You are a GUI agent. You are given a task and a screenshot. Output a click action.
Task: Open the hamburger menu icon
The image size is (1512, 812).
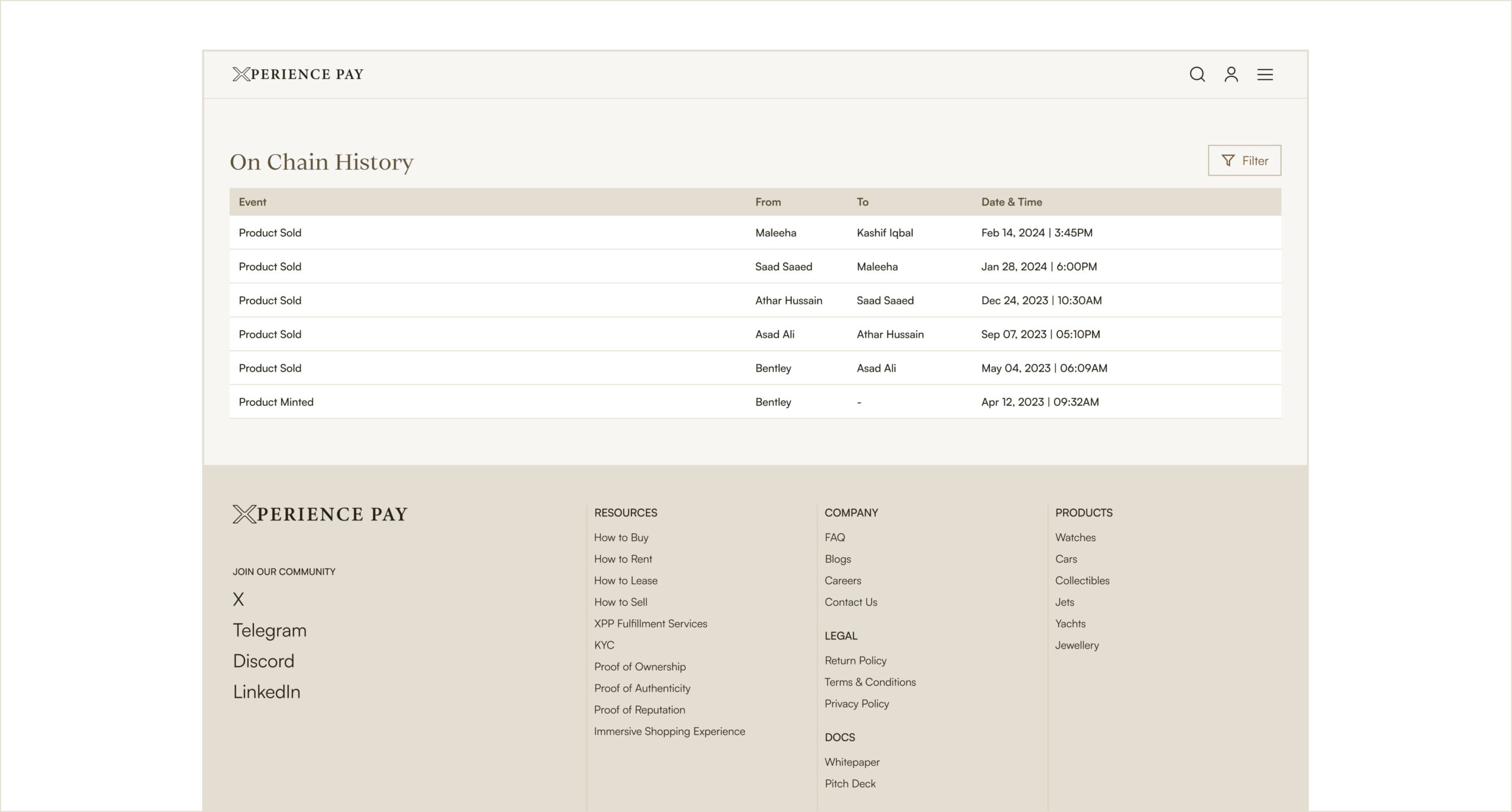point(1265,74)
